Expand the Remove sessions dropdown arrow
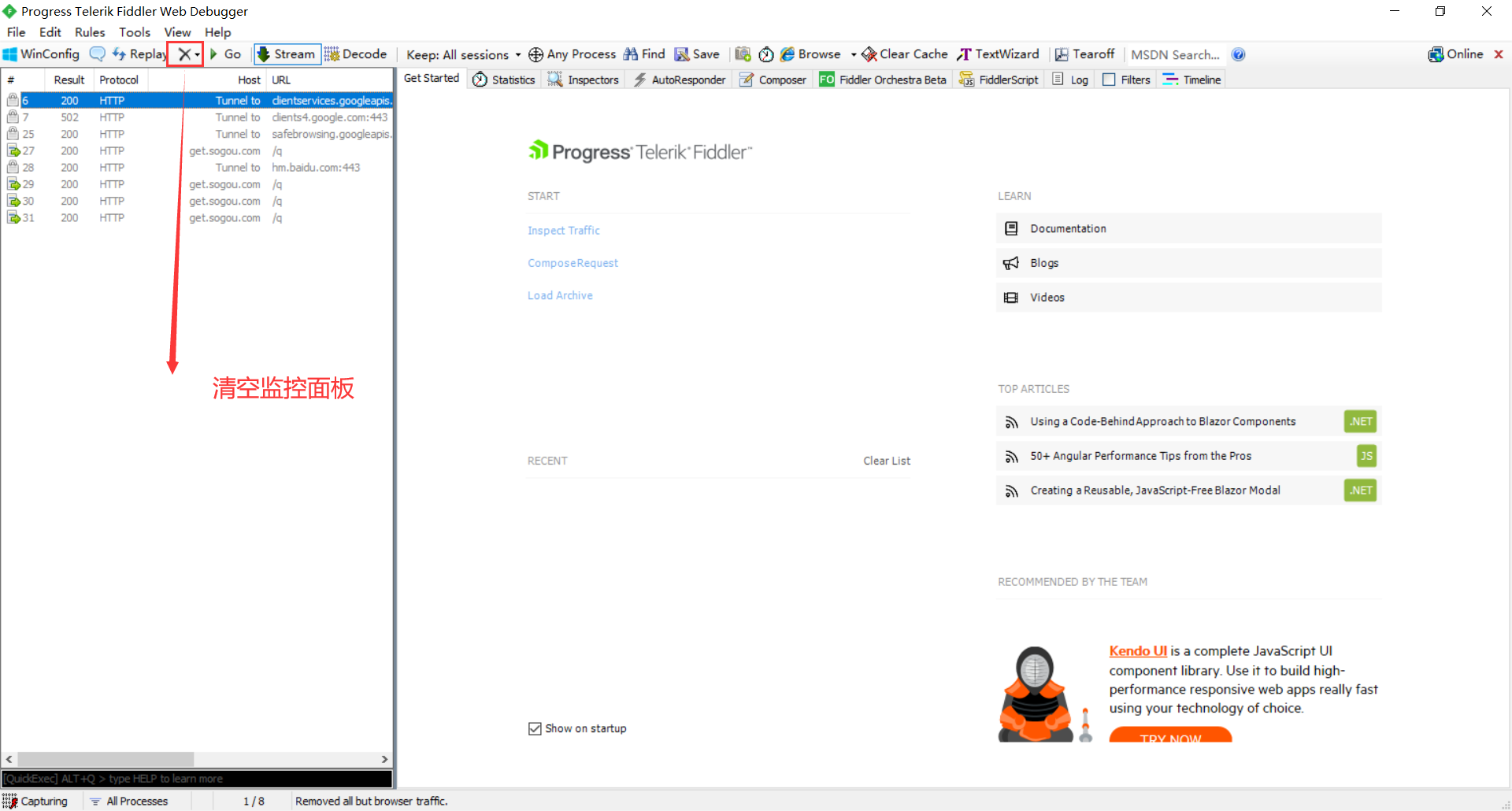Screen dimensions: 1512x811 coord(197,54)
